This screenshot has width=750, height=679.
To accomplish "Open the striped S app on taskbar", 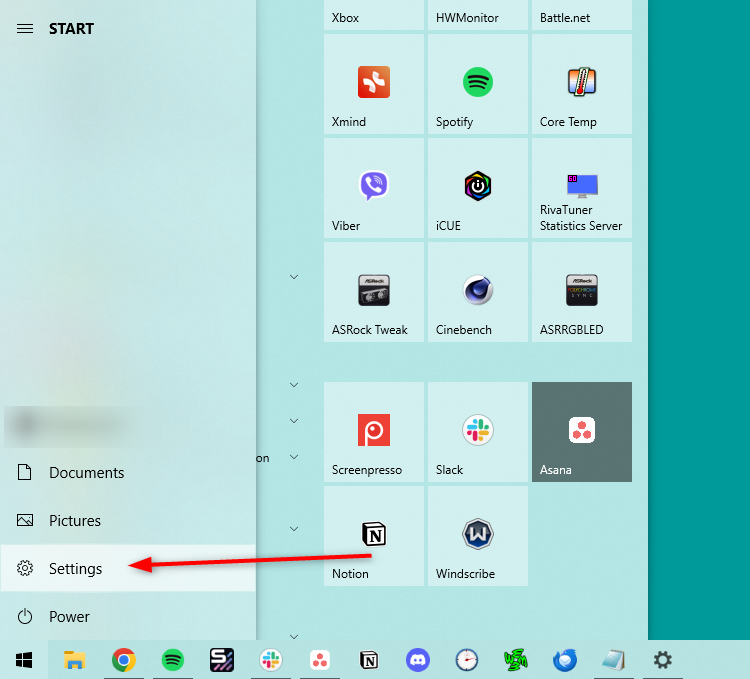I will click(222, 660).
